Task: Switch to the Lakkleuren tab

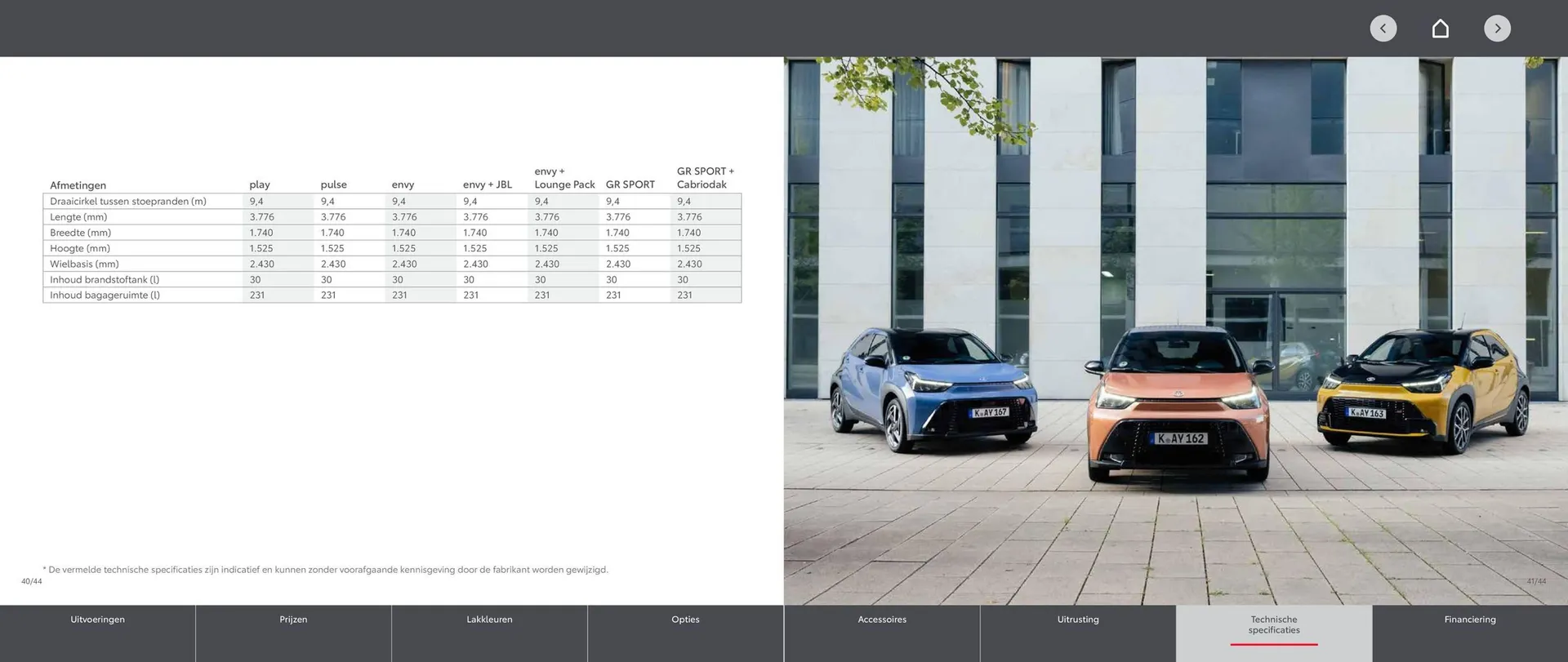Action: pyautogui.click(x=489, y=633)
